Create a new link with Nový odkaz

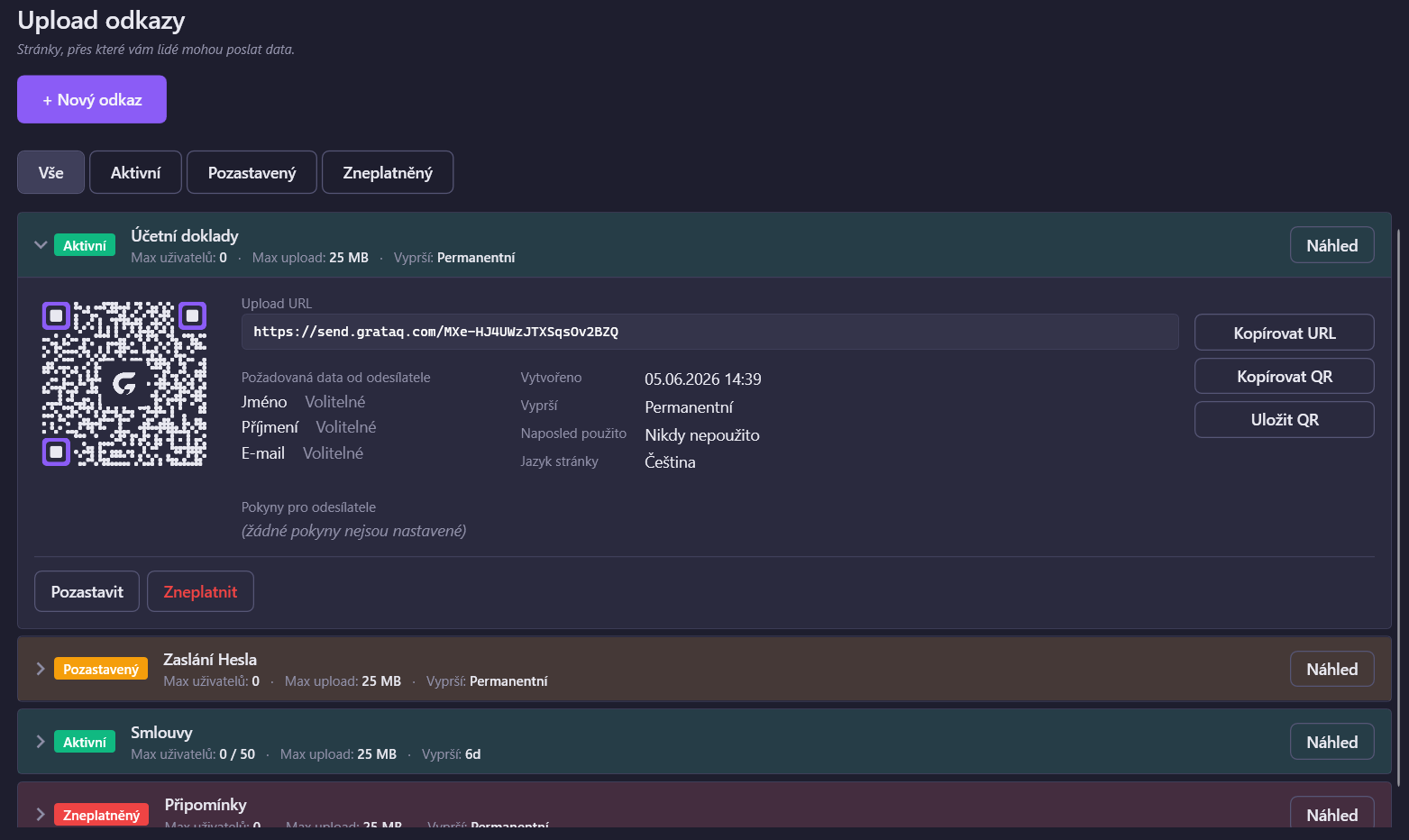point(92,99)
